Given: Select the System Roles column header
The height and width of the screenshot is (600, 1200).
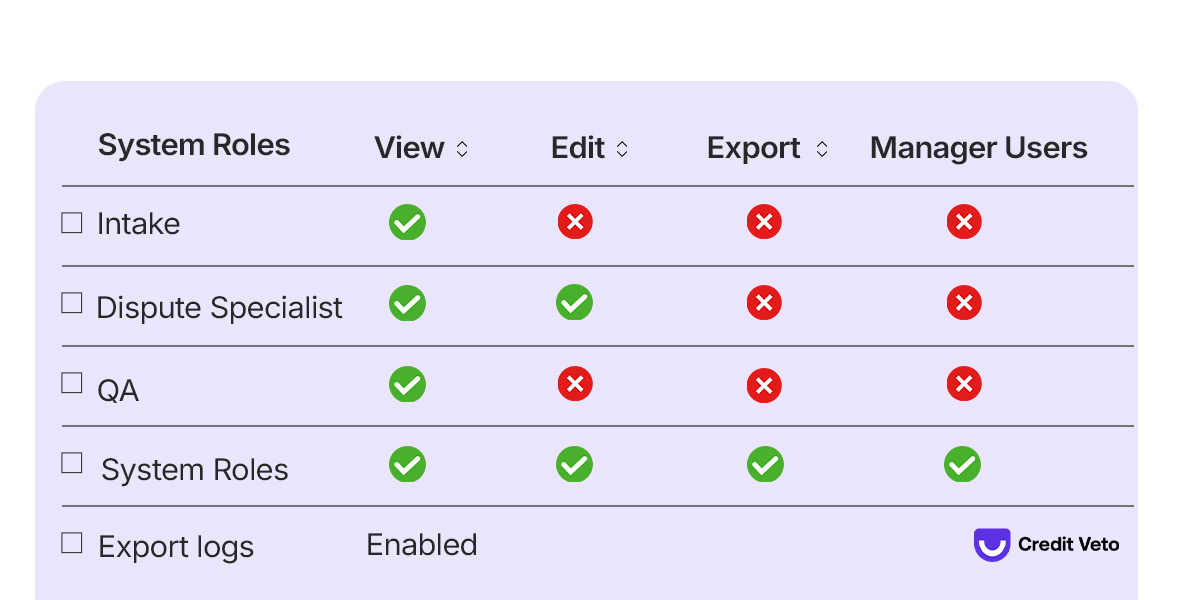Looking at the screenshot, I should coord(194,146).
